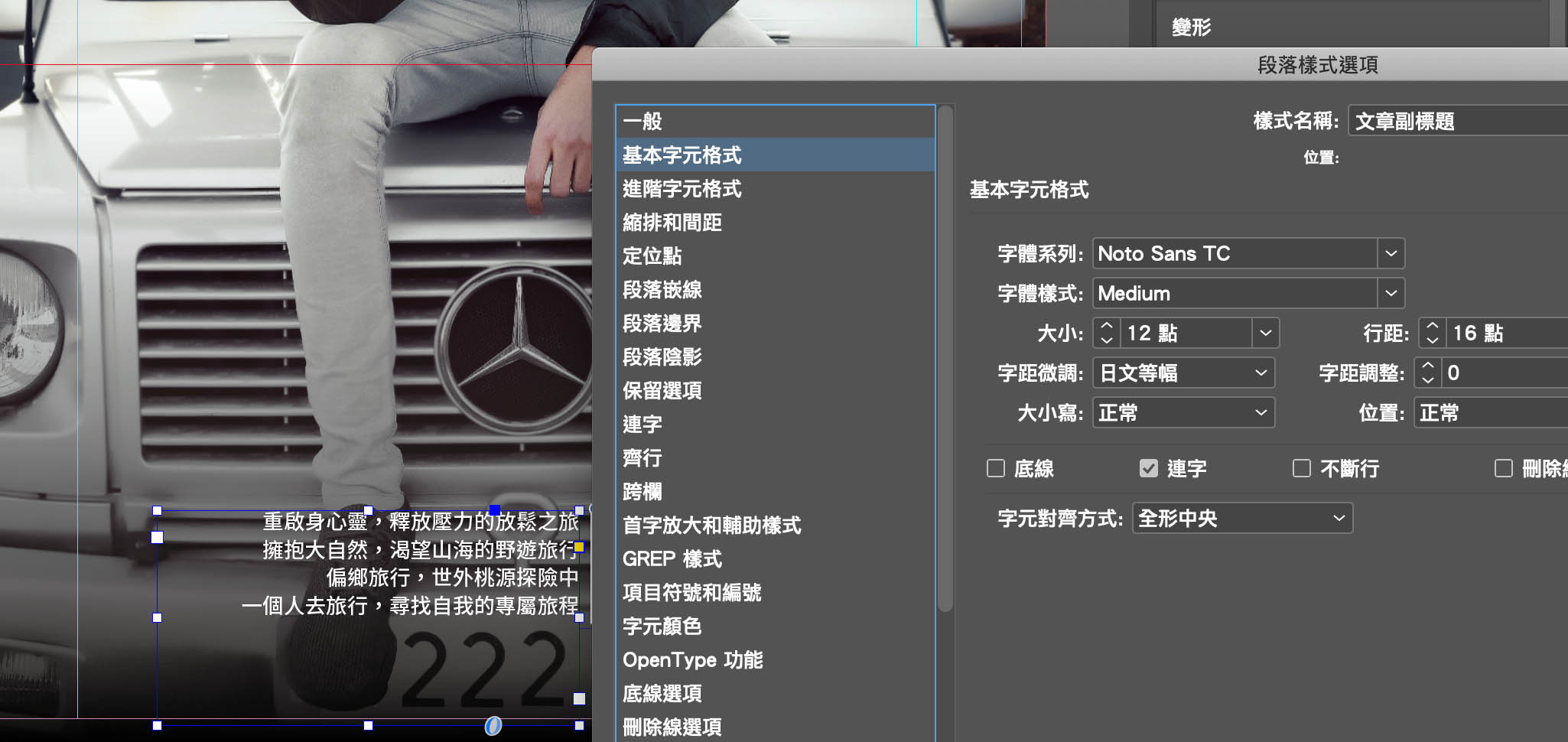This screenshot has width=1568, height=742.
Task: Increase font size with up stepper arrow
Action: [x=1106, y=326]
